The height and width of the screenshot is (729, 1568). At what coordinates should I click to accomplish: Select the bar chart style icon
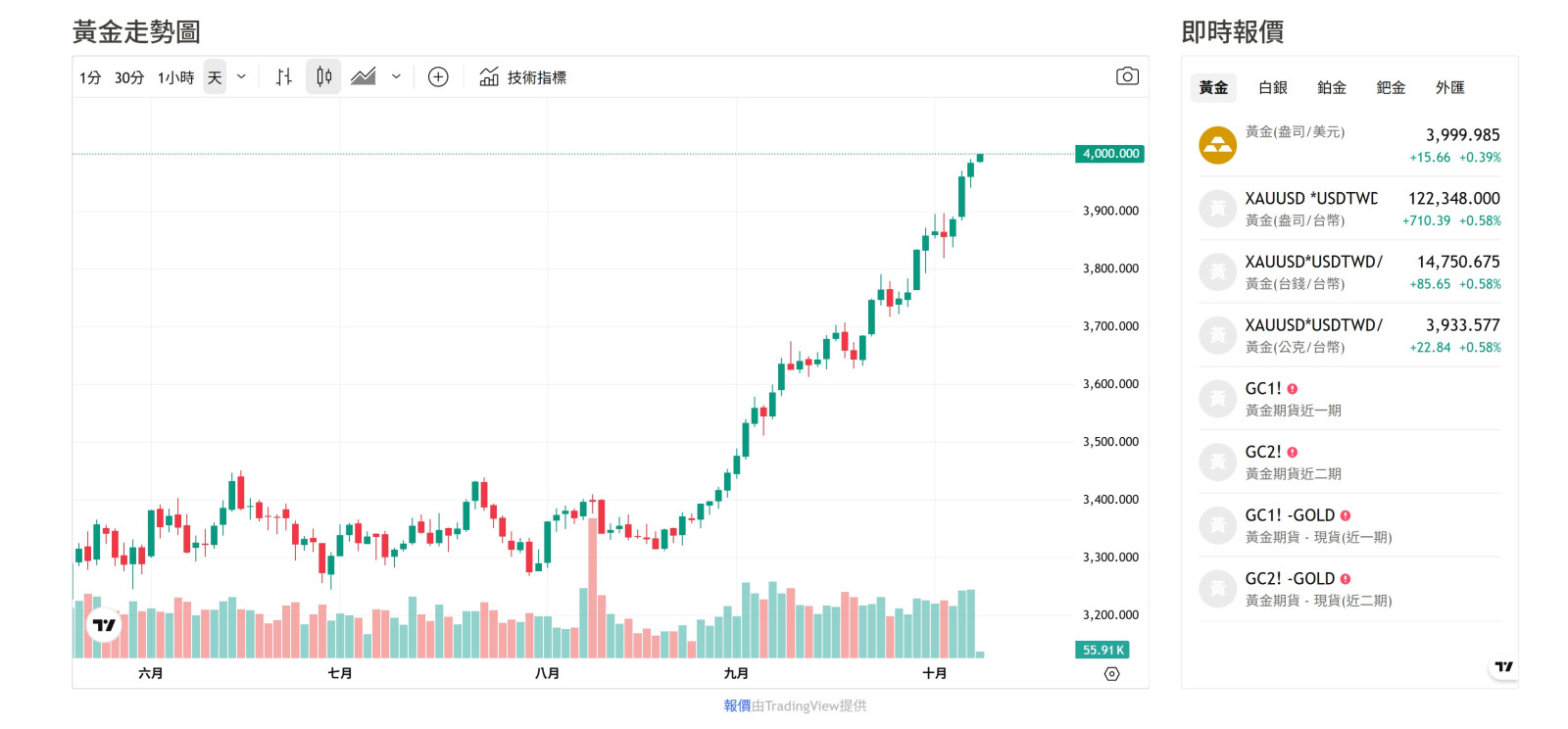click(284, 77)
